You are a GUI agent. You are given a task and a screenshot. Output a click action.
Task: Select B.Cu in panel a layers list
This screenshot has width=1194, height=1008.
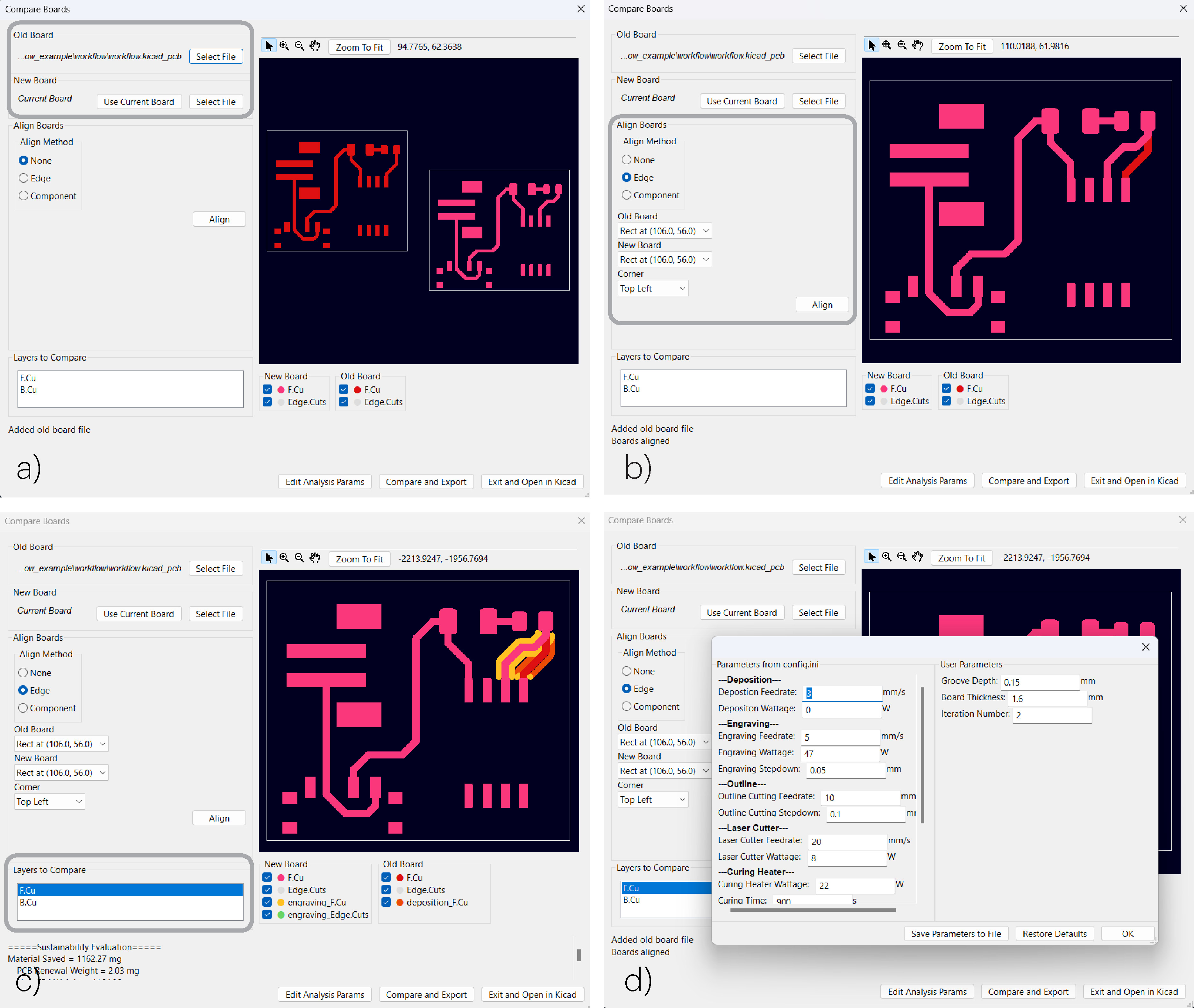pos(29,390)
